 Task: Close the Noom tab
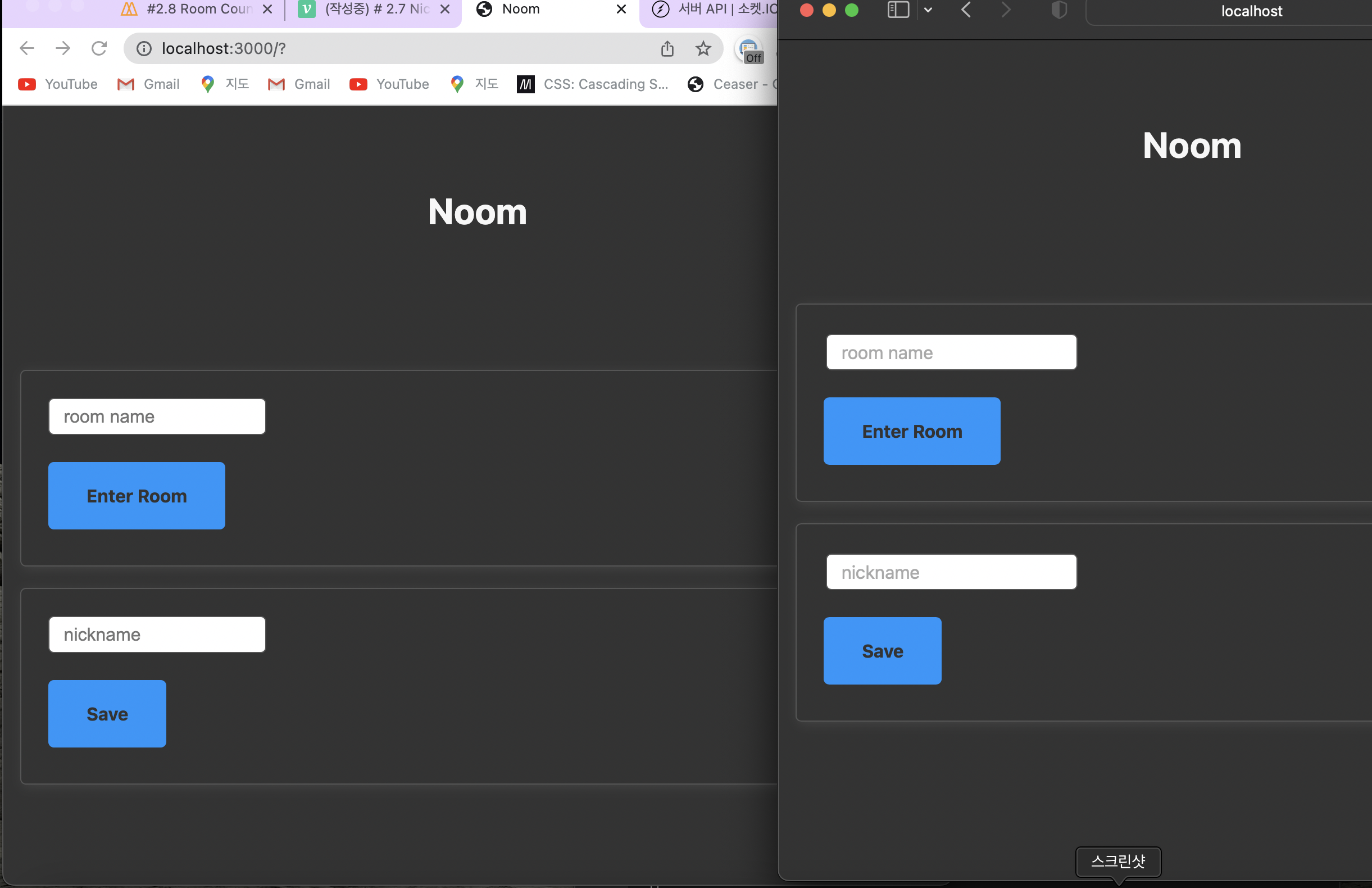[x=621, y=9]
